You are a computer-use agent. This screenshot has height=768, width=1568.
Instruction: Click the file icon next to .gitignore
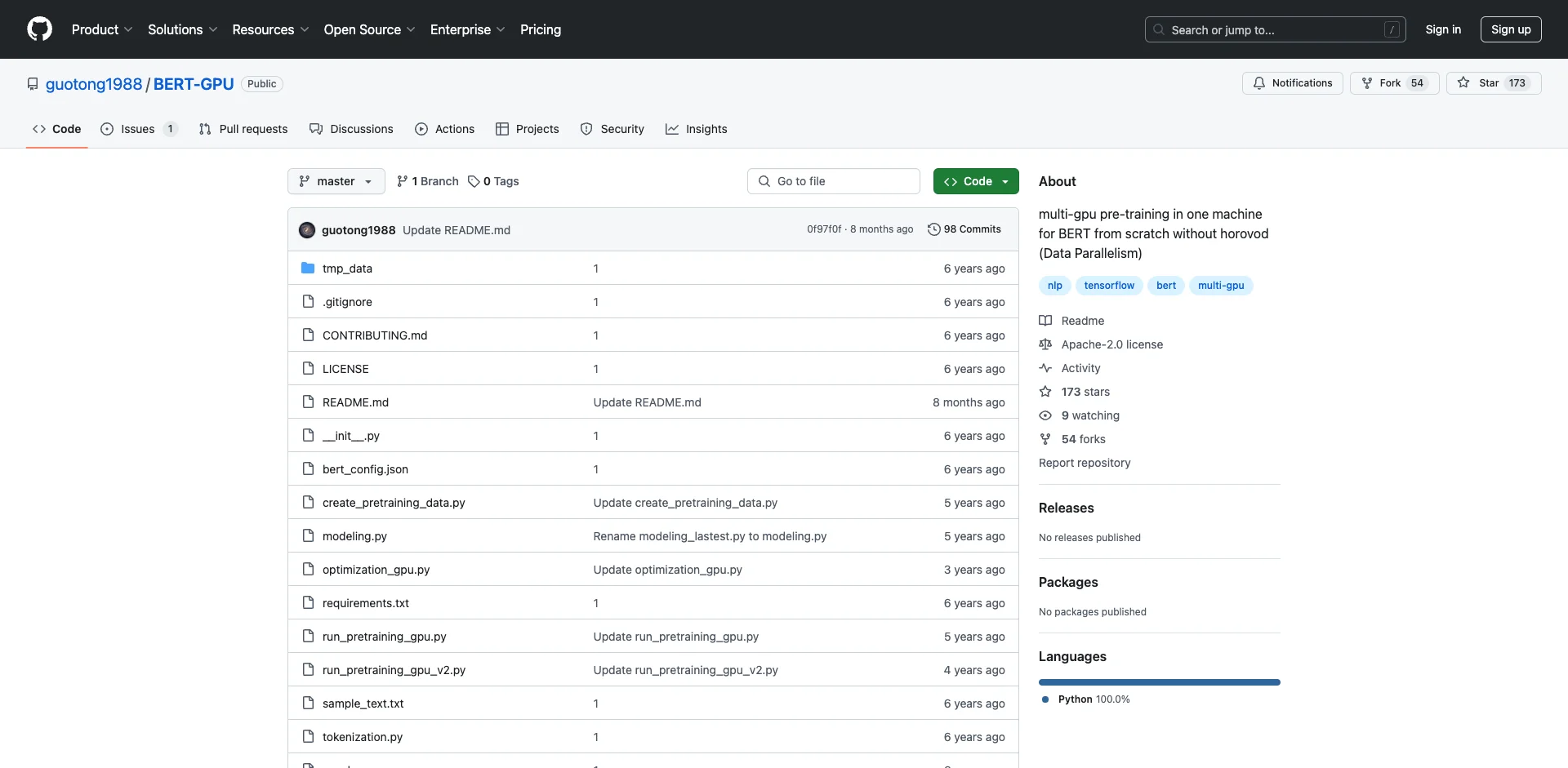click(308, 301)
